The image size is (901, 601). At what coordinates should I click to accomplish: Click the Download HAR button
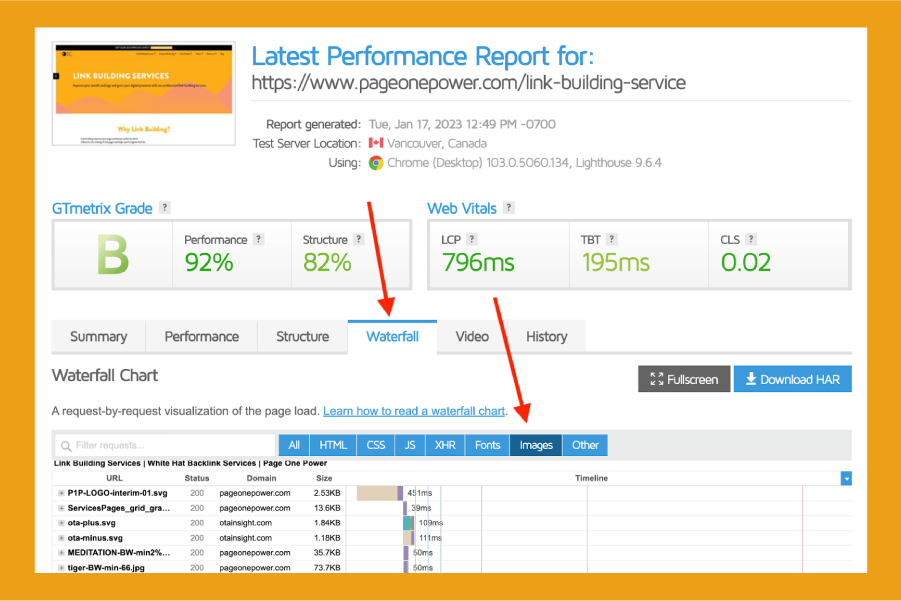[792, 379]
